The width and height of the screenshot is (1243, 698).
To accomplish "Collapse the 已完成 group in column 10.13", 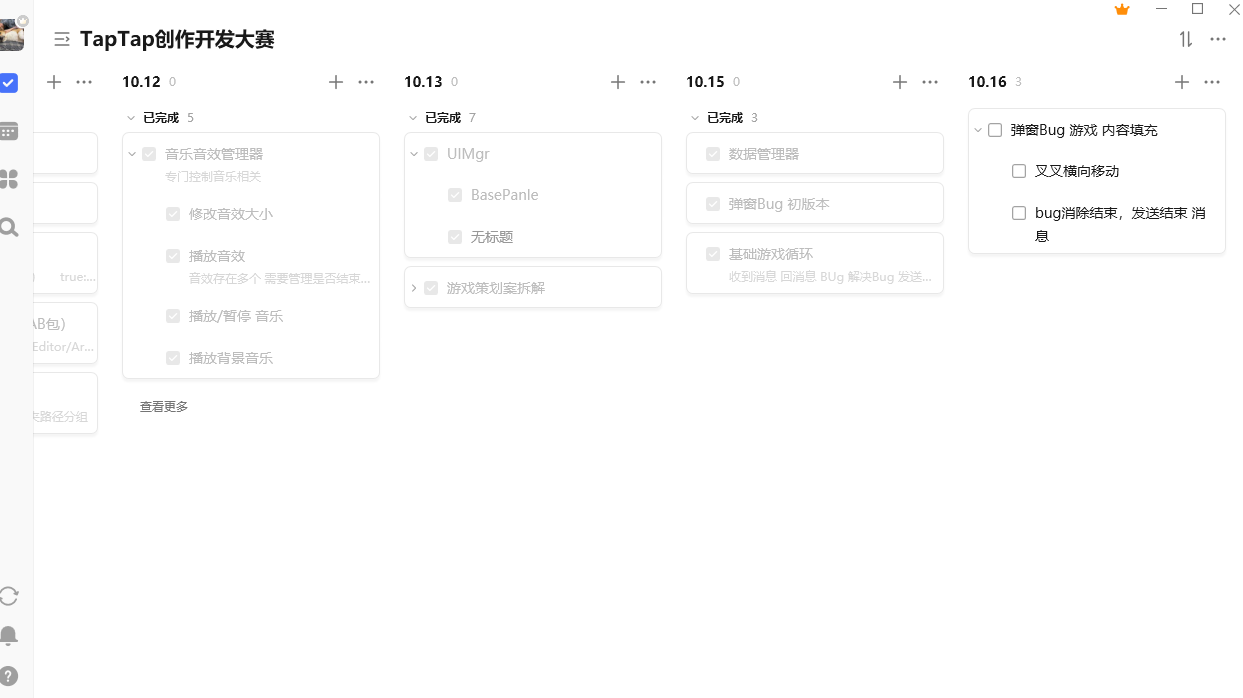I will click(413, 118).
